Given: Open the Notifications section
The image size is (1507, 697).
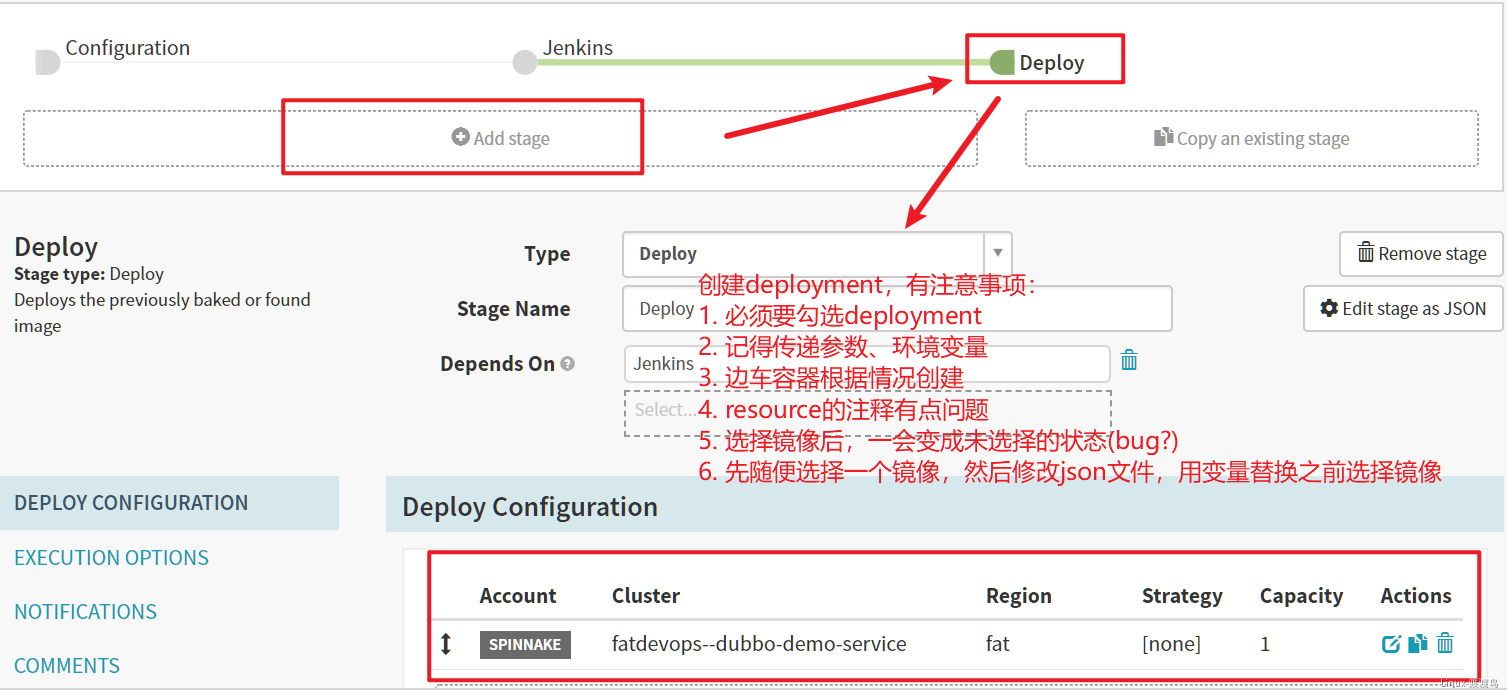Looking at the screenshot, I should (85, 611).
